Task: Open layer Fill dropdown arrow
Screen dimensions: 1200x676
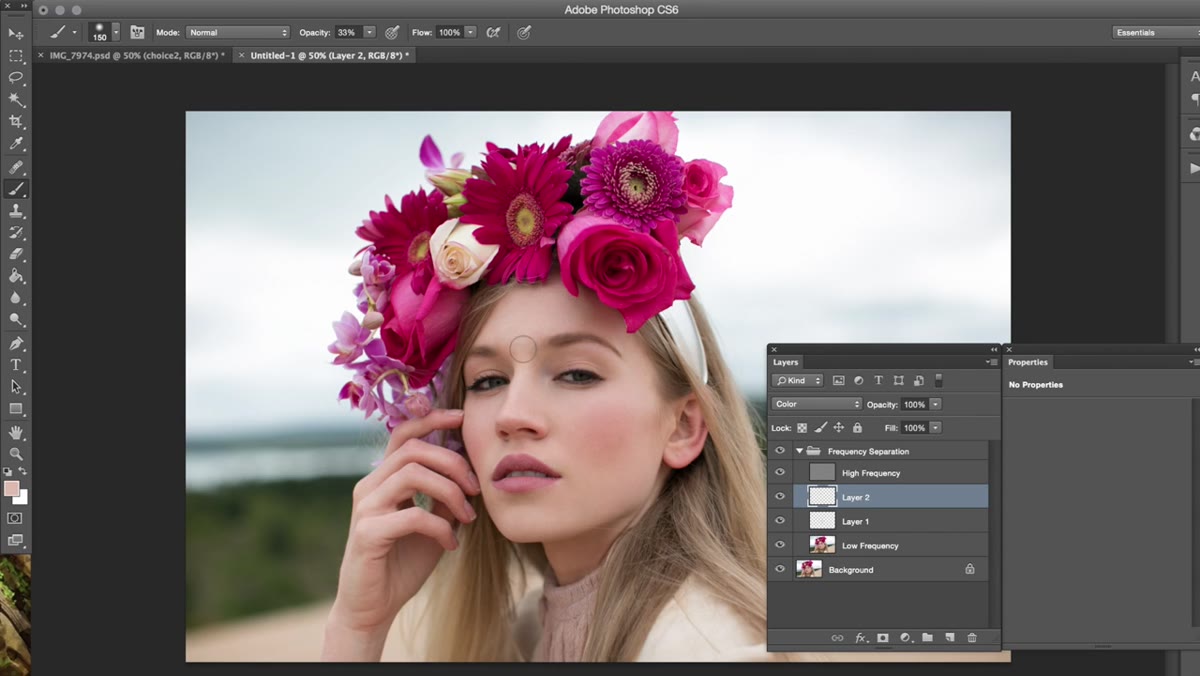Action: (x=935, y=428)
